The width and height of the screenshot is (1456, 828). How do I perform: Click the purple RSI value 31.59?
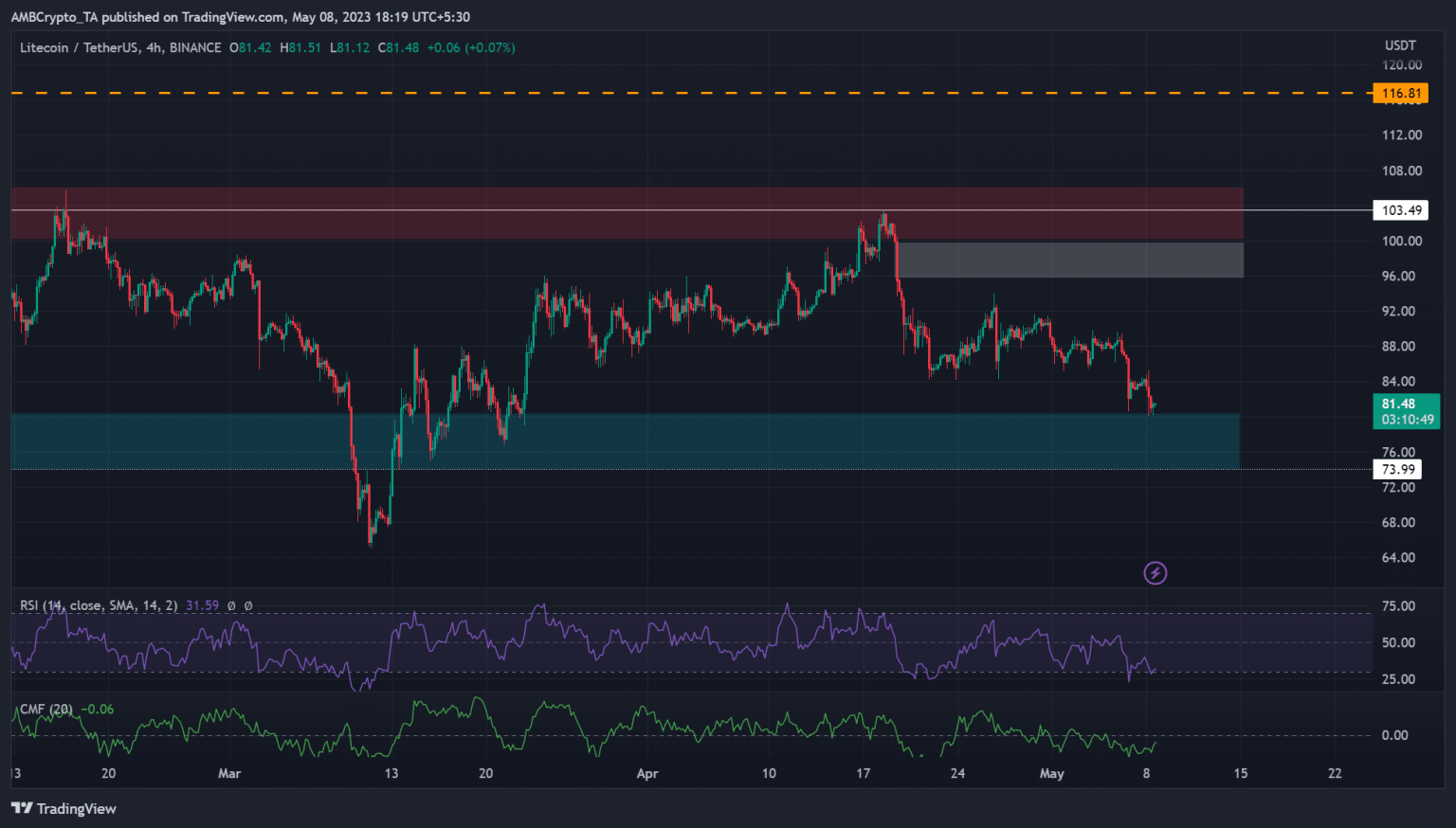[202, 605]
